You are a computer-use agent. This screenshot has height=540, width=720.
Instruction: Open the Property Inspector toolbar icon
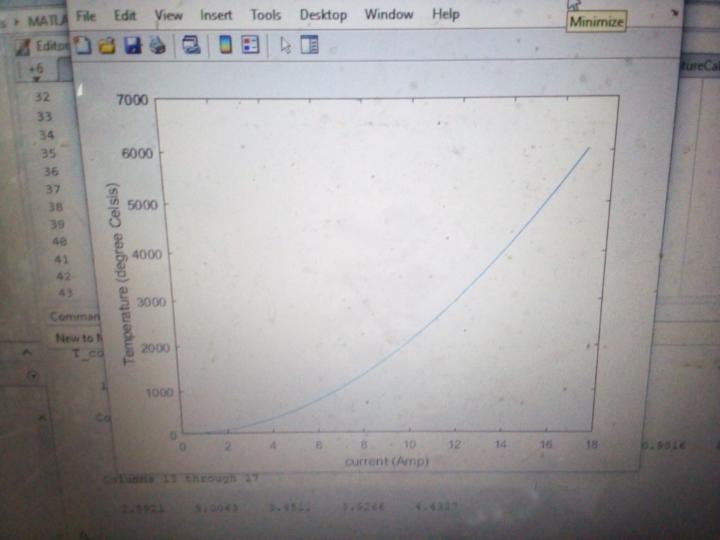[309, 45]
